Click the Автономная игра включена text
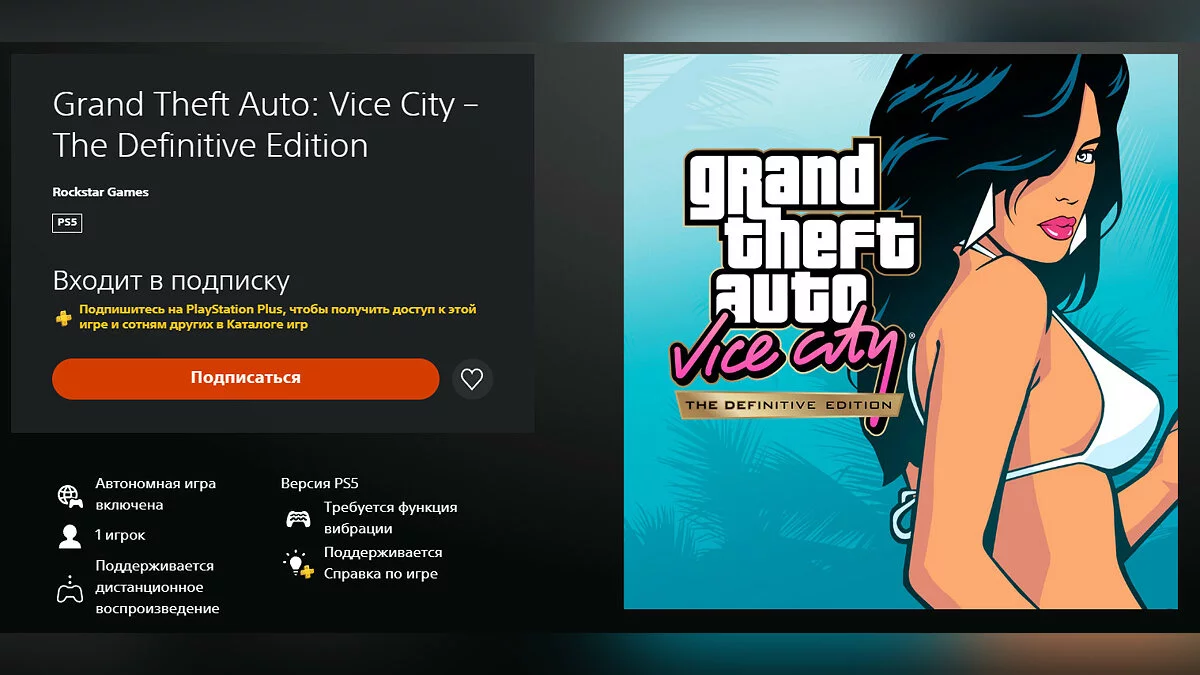The width and height of the screenshot is (1200, 675). [x=155, y=494]
